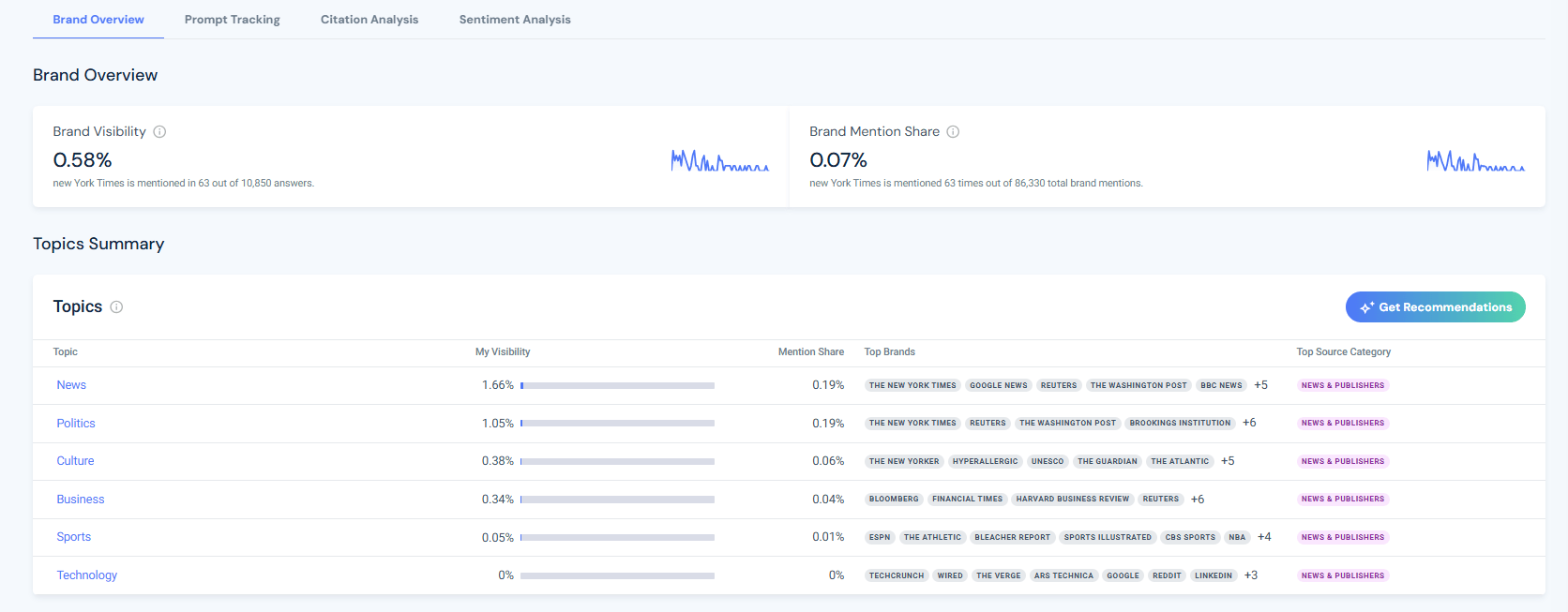The height and width of the screenshot is (612, 1568).
Task: Click the Mention Share column header
Action: pyautogui.click(x=811, y=352)
